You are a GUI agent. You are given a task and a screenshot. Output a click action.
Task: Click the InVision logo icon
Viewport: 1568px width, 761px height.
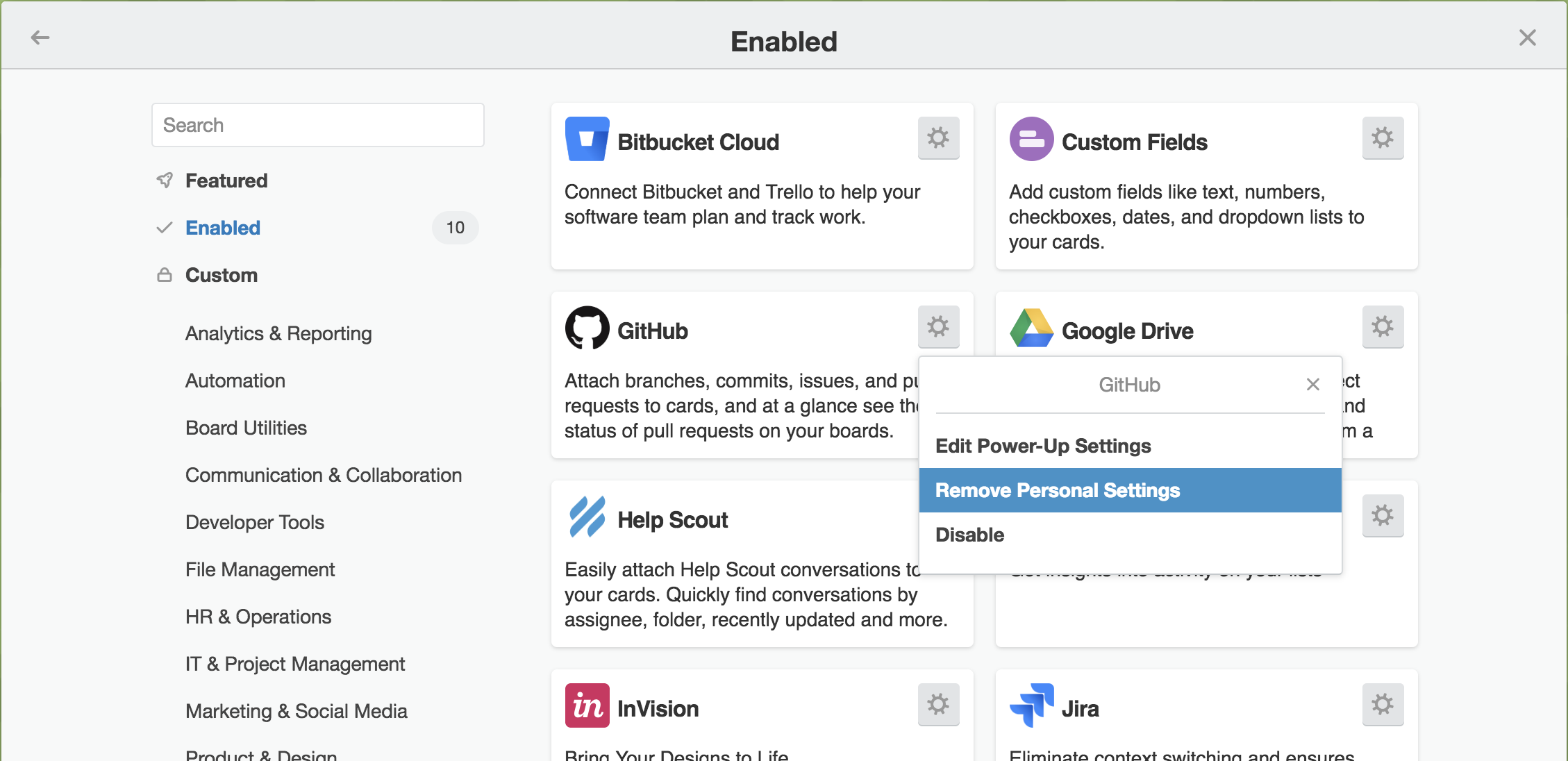coord(587,705)
